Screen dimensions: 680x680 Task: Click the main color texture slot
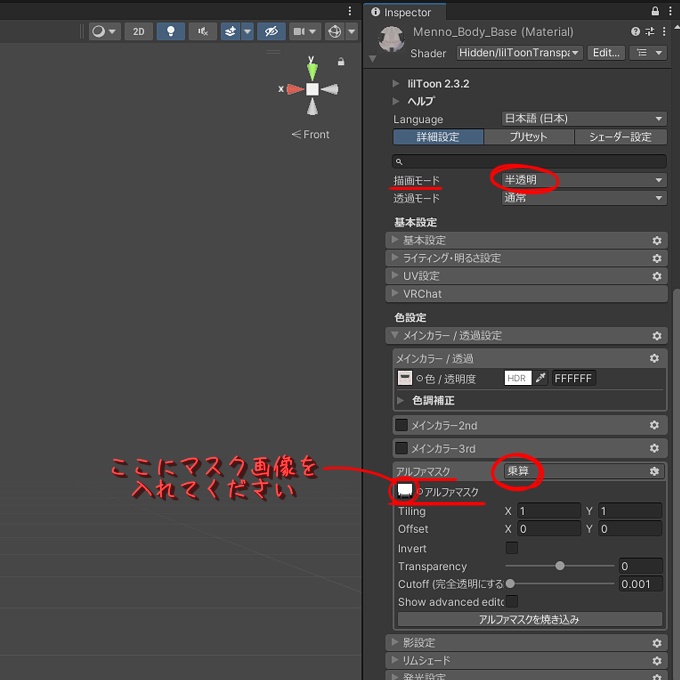pyautogui.click(x=405, y=378)
